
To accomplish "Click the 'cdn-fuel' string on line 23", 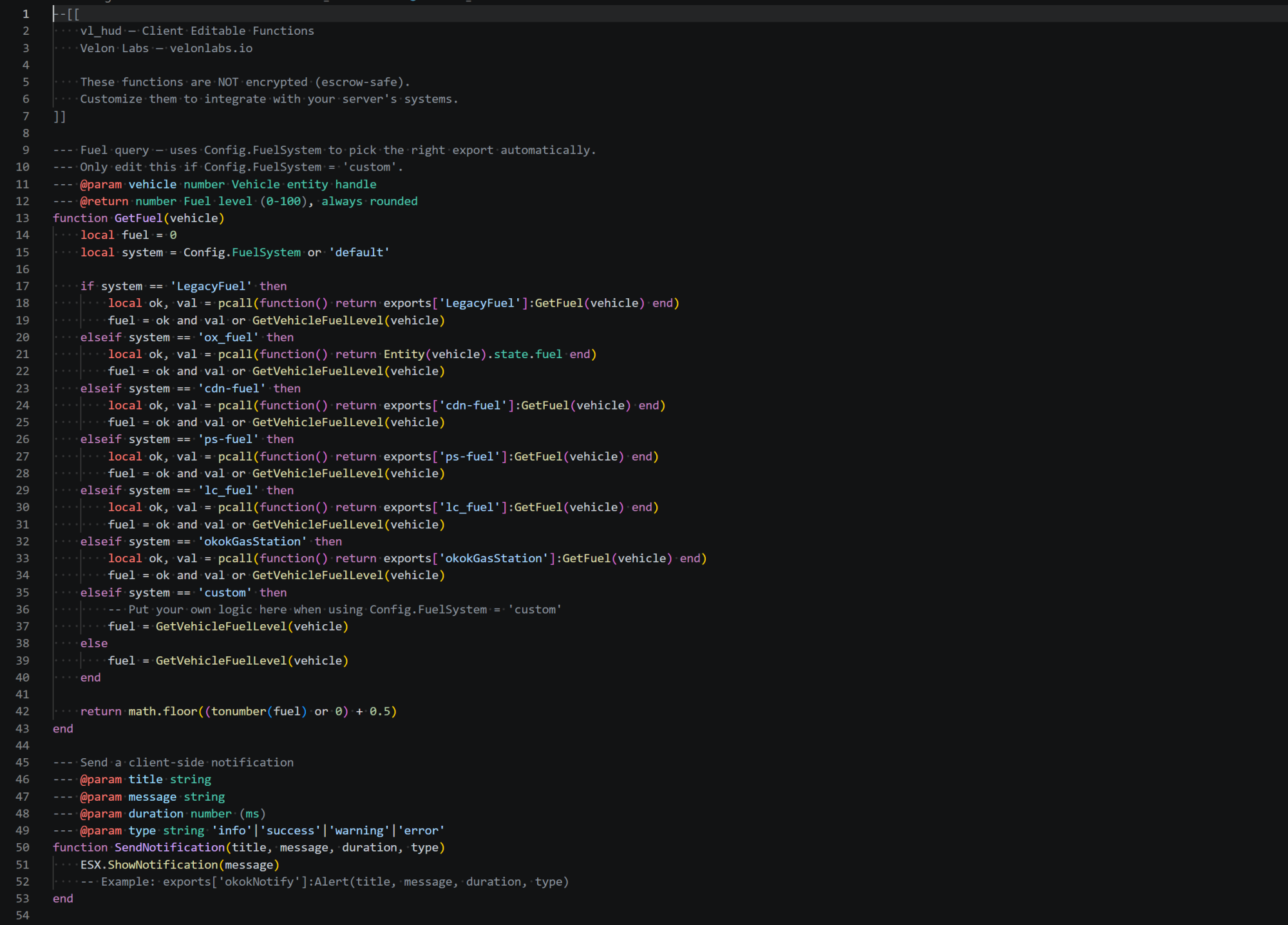I will (232, 388).
